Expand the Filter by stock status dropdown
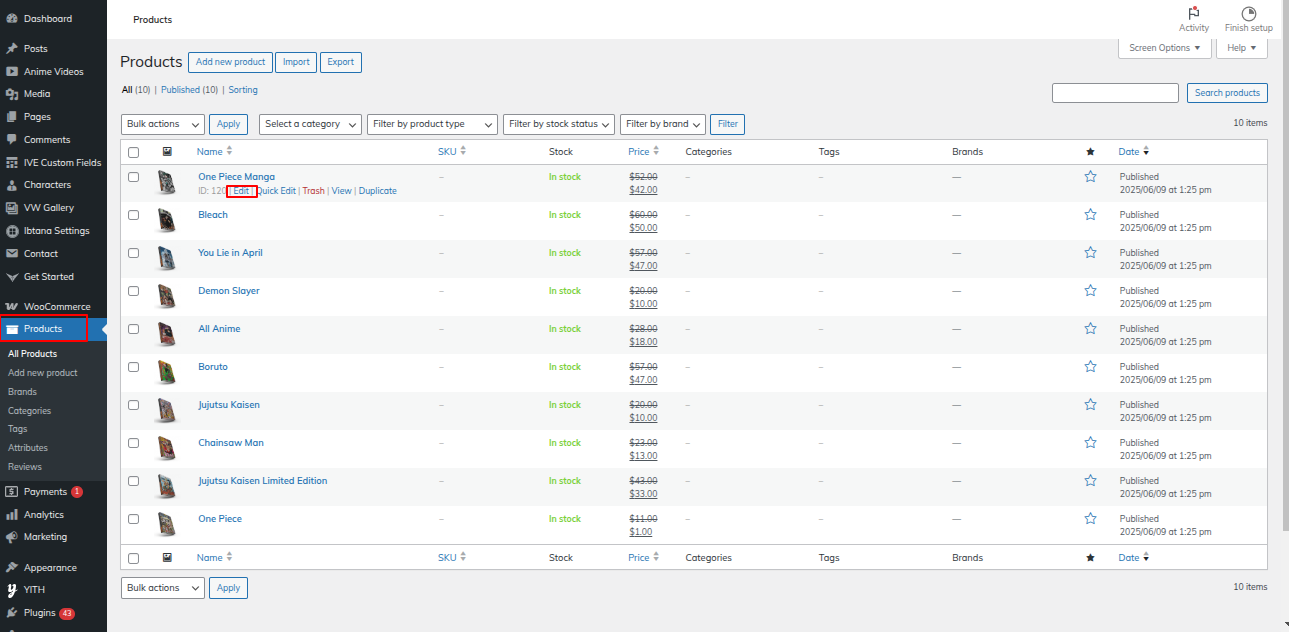This screenshot has height=632, width=1289. 558,124
